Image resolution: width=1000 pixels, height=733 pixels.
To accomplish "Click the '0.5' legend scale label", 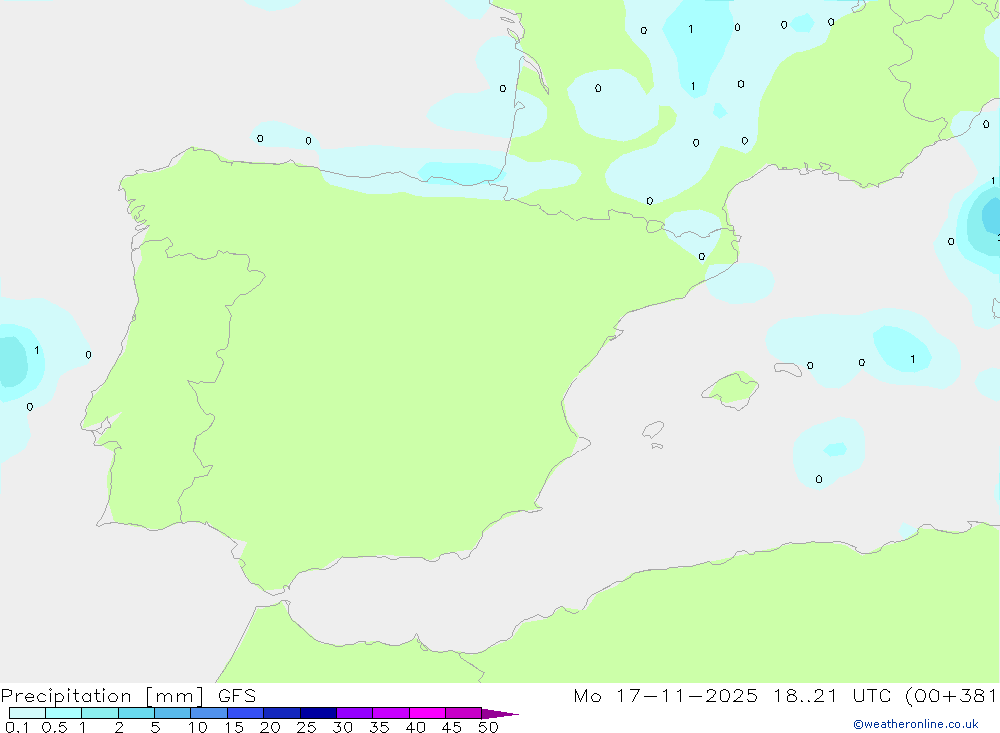I will click(54, 727).
